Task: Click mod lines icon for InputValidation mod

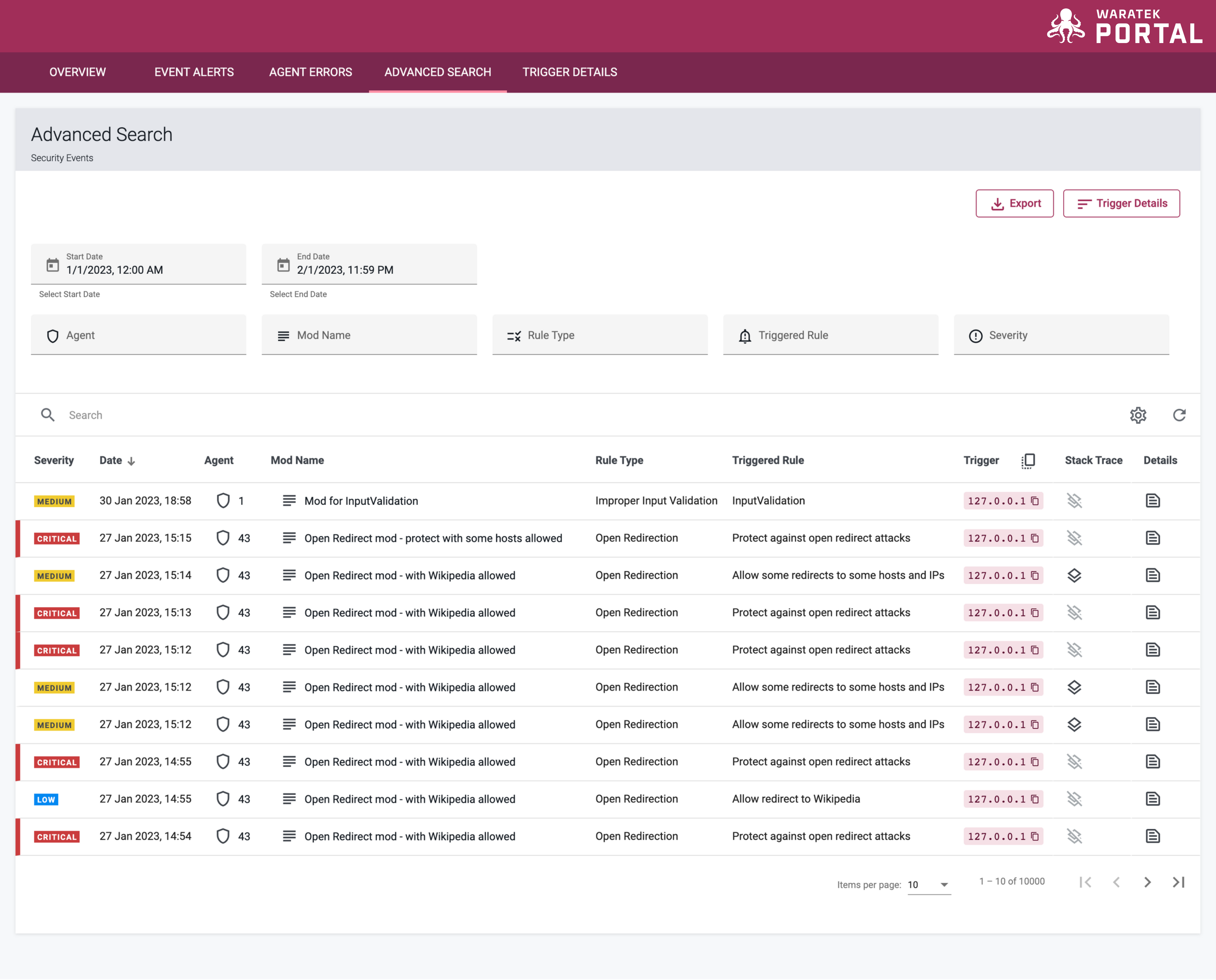Action: [x=289, y=501]
